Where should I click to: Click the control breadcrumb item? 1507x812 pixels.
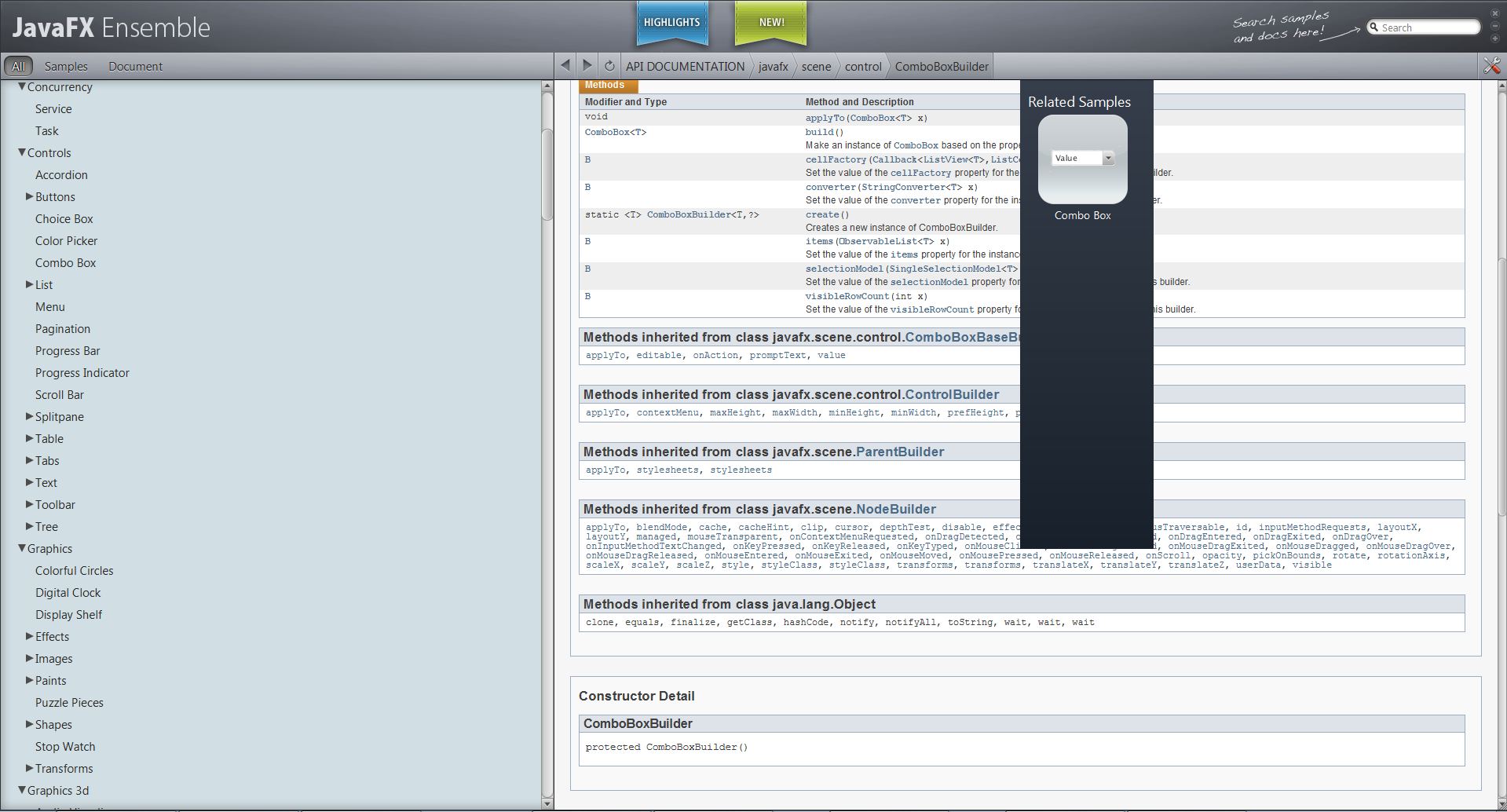pos(863,67)
